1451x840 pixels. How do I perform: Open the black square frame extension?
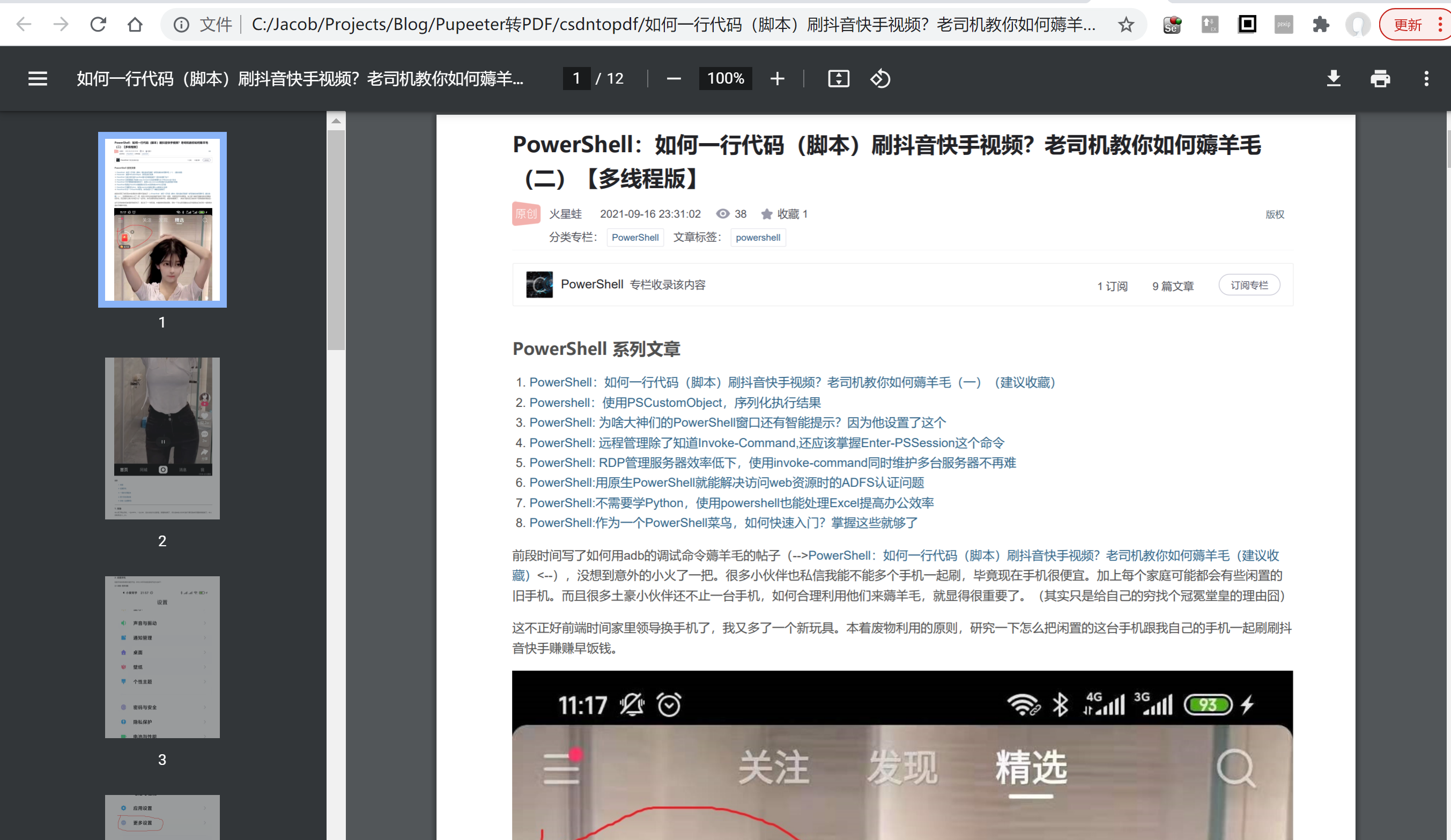[x=1247, y=24]
